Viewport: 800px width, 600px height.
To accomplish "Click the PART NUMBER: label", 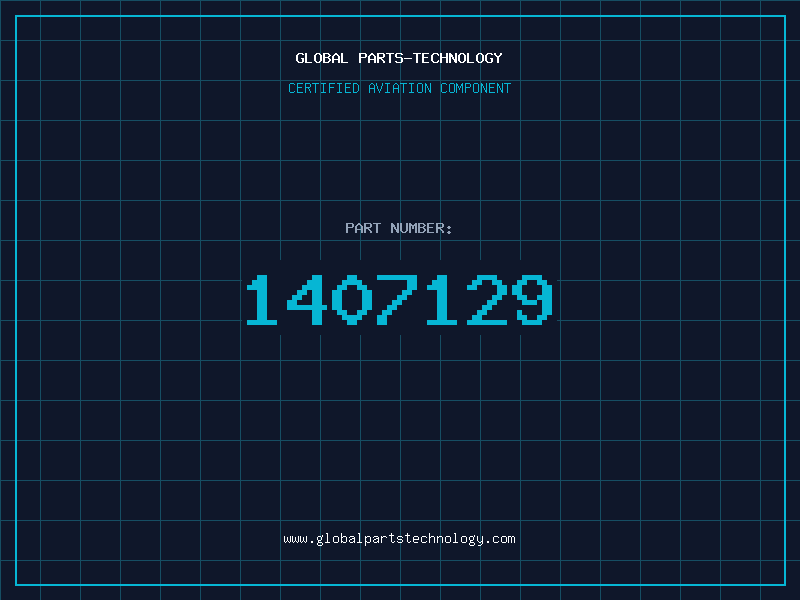I will pos(399,228).
